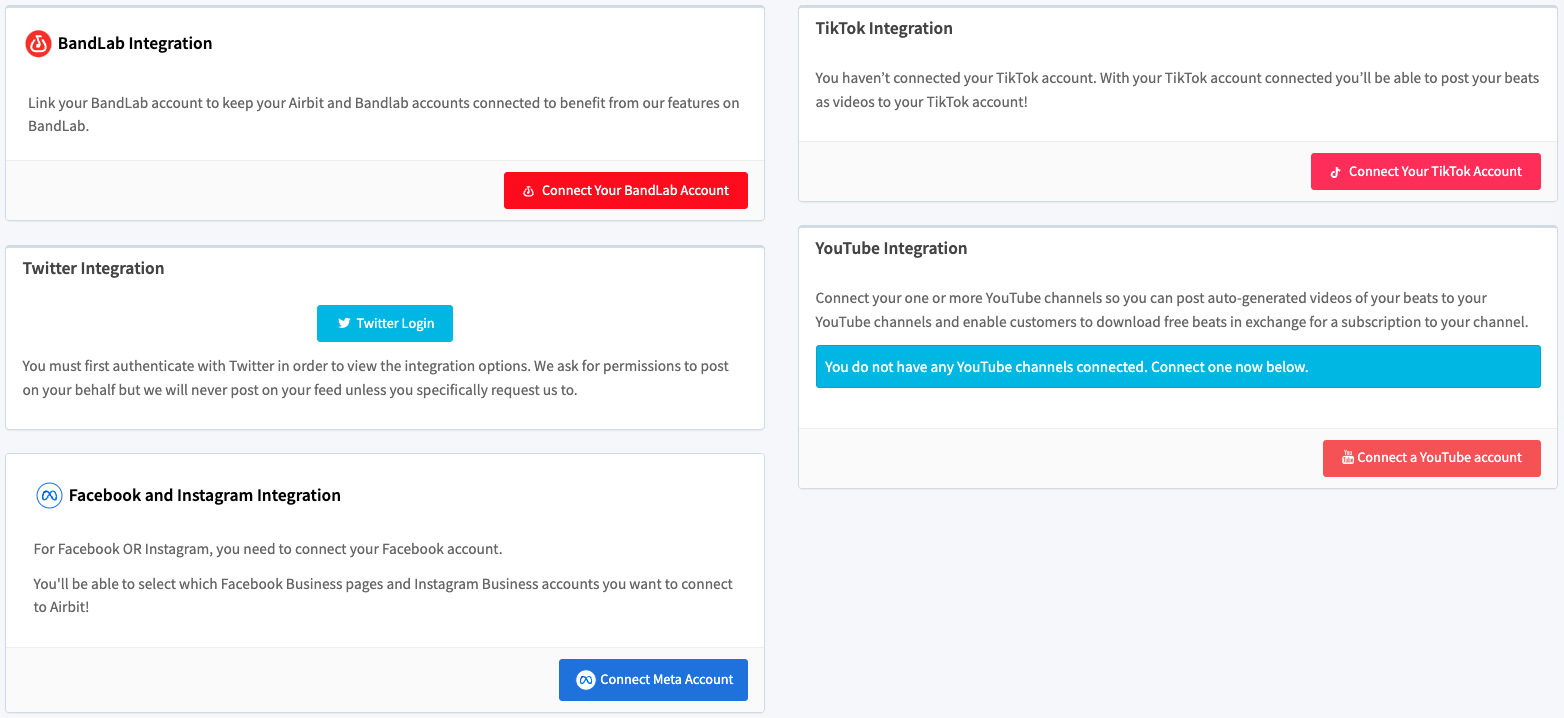Screen dimensions: 1564x718
Task: Click the BandLab Integration heading
Action: coord(135,44)
